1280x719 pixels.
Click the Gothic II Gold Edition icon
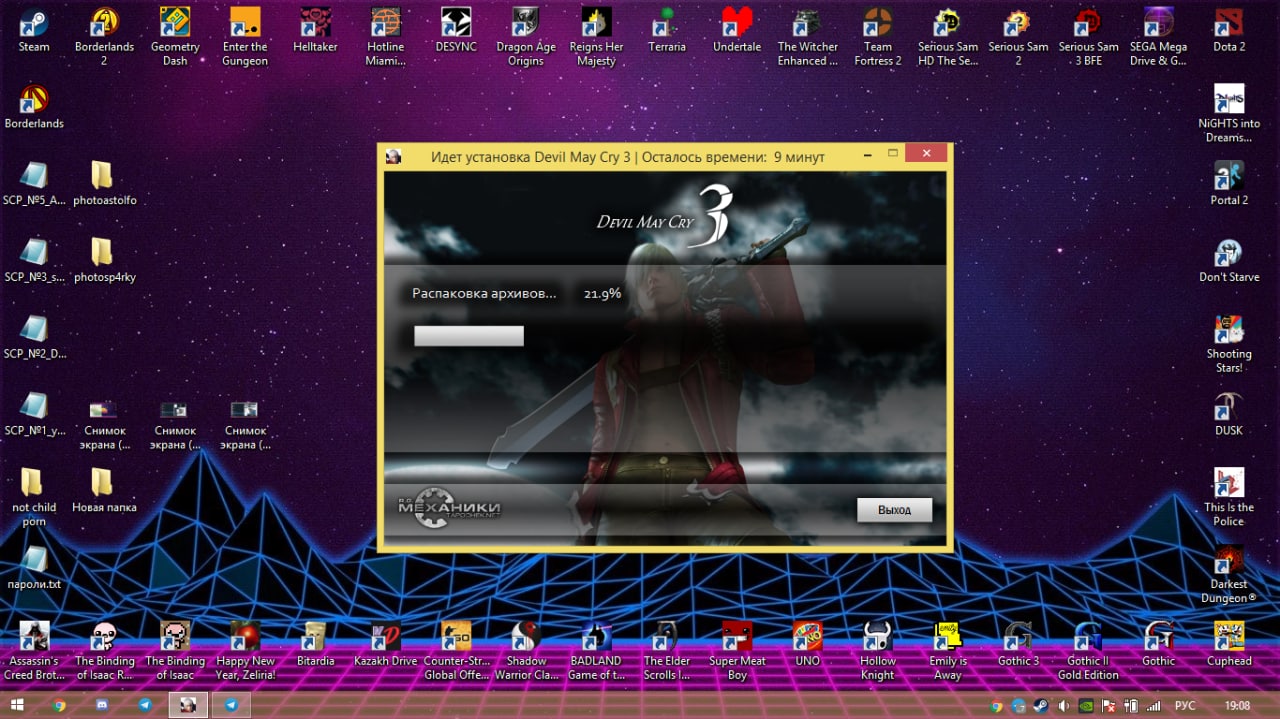1089,652
